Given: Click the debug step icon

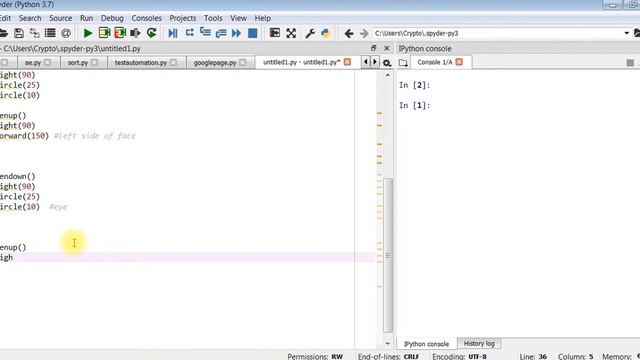Looking at the screenshot, I should click(189, 33).
